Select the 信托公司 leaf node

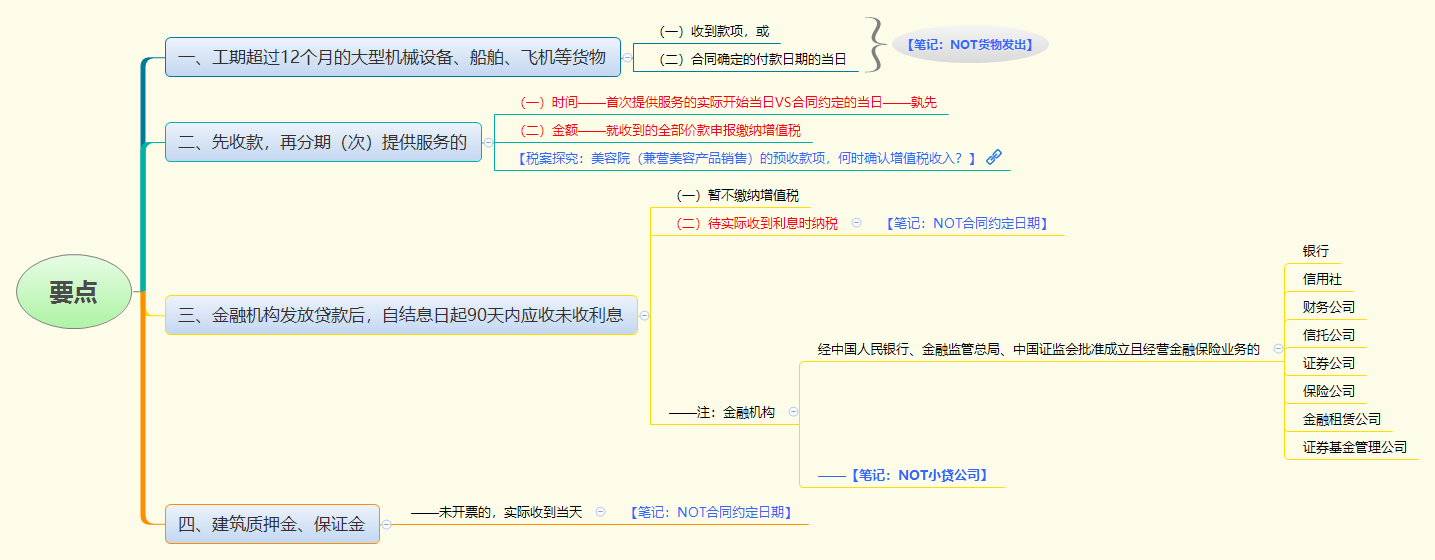(1328, 335)
